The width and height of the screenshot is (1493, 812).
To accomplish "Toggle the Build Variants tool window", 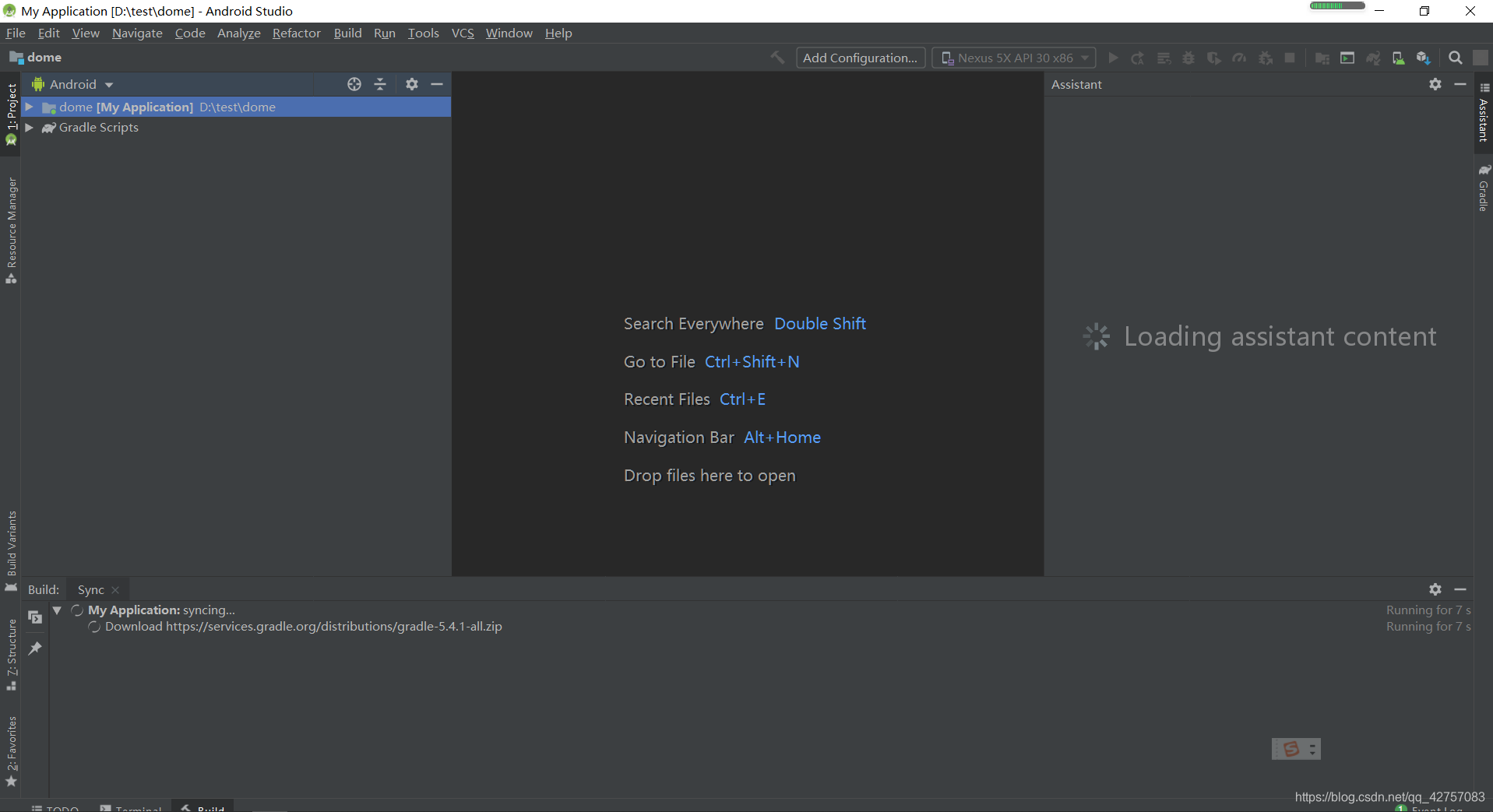I will pos(11,552).
